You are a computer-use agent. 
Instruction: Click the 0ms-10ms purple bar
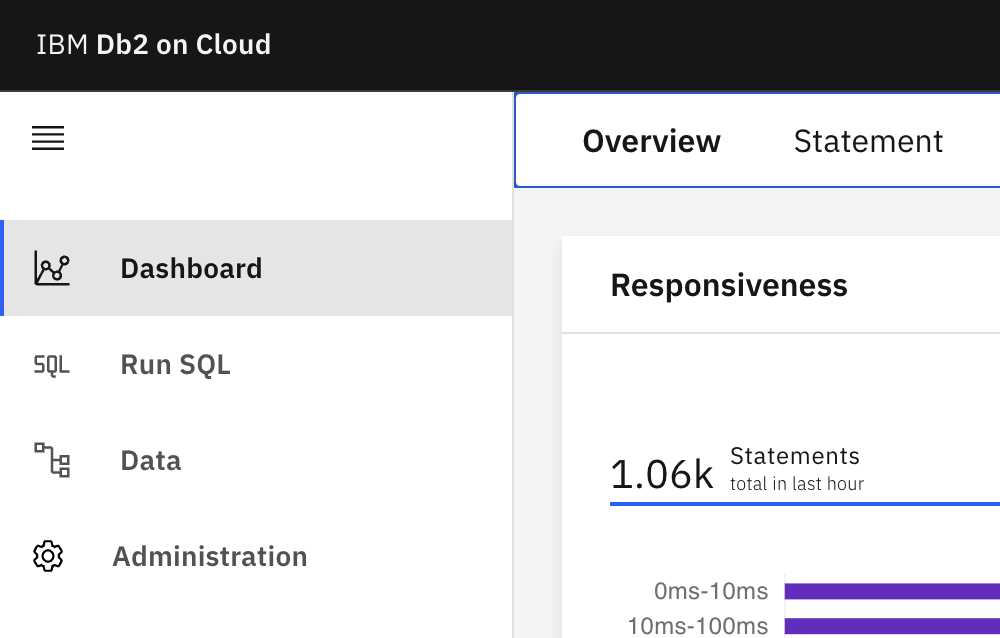(x=892, y=591)
